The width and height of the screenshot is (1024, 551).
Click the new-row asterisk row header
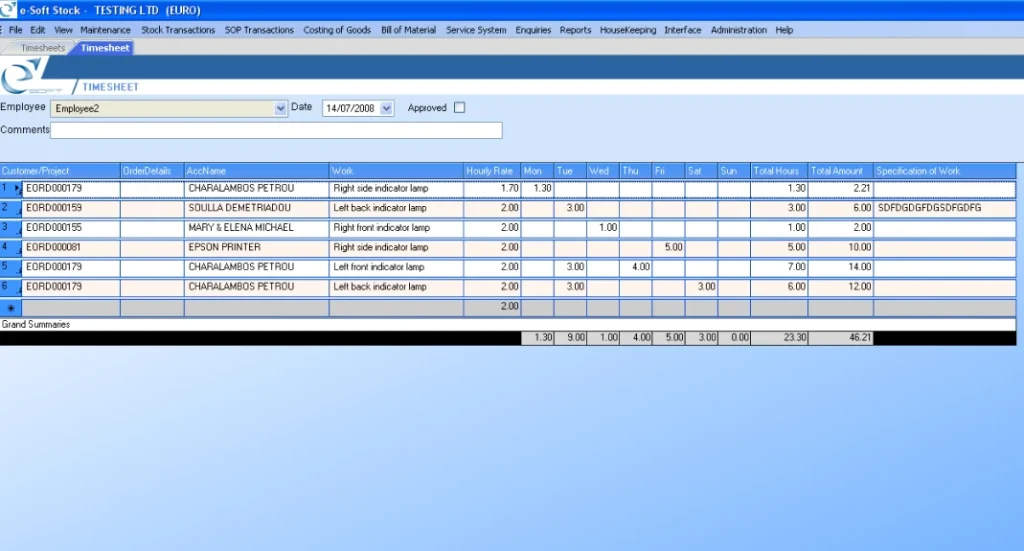click(10, 307)
